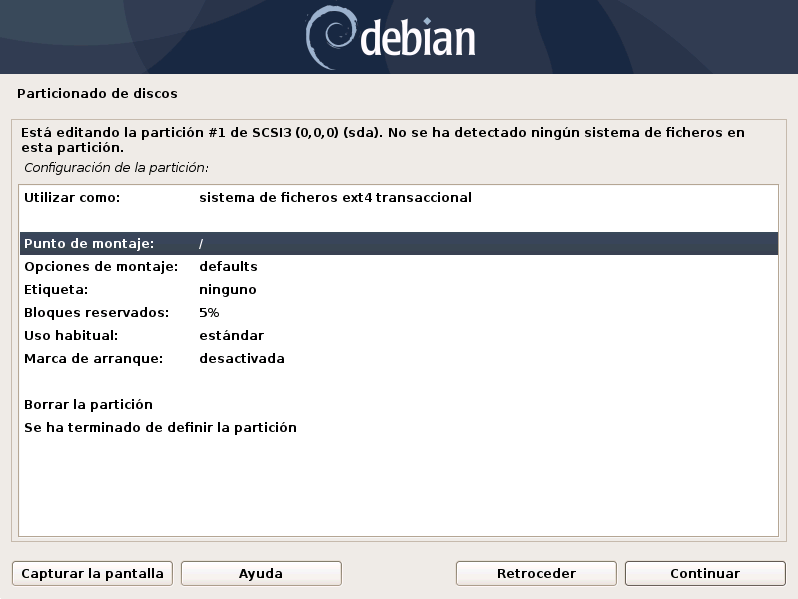798x599 pixels.
Task: Click the 'Configuración de la partición:' label
Action: tap(116, 168)
